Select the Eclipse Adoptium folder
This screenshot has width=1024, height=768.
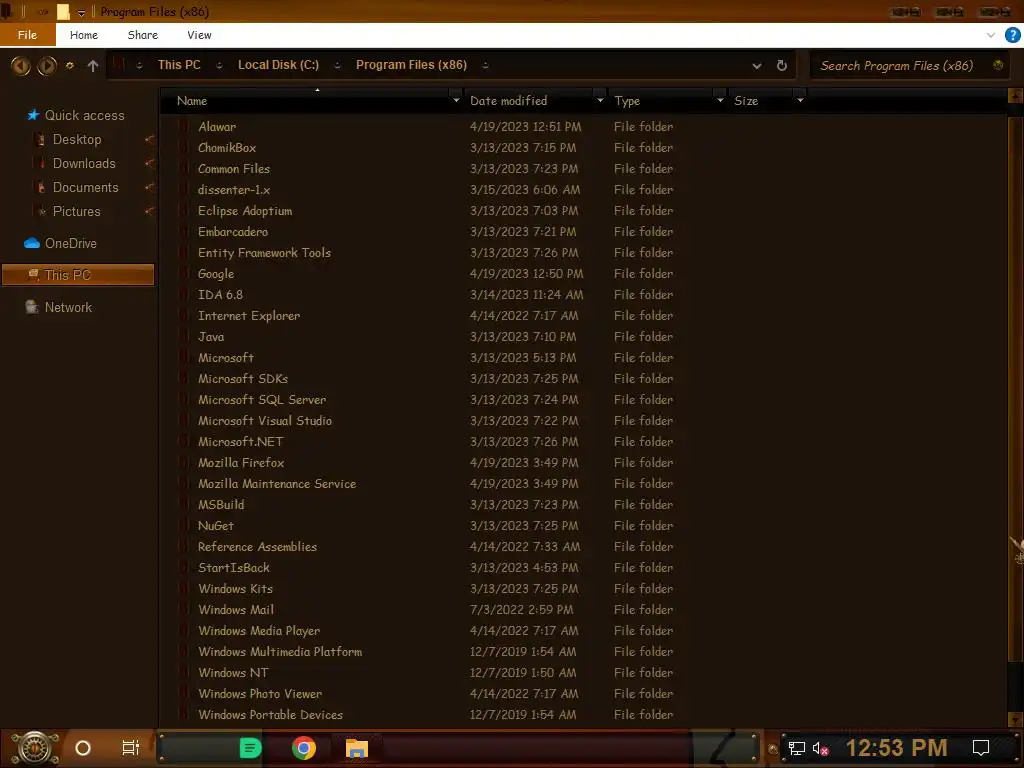(x=245, y=211)
